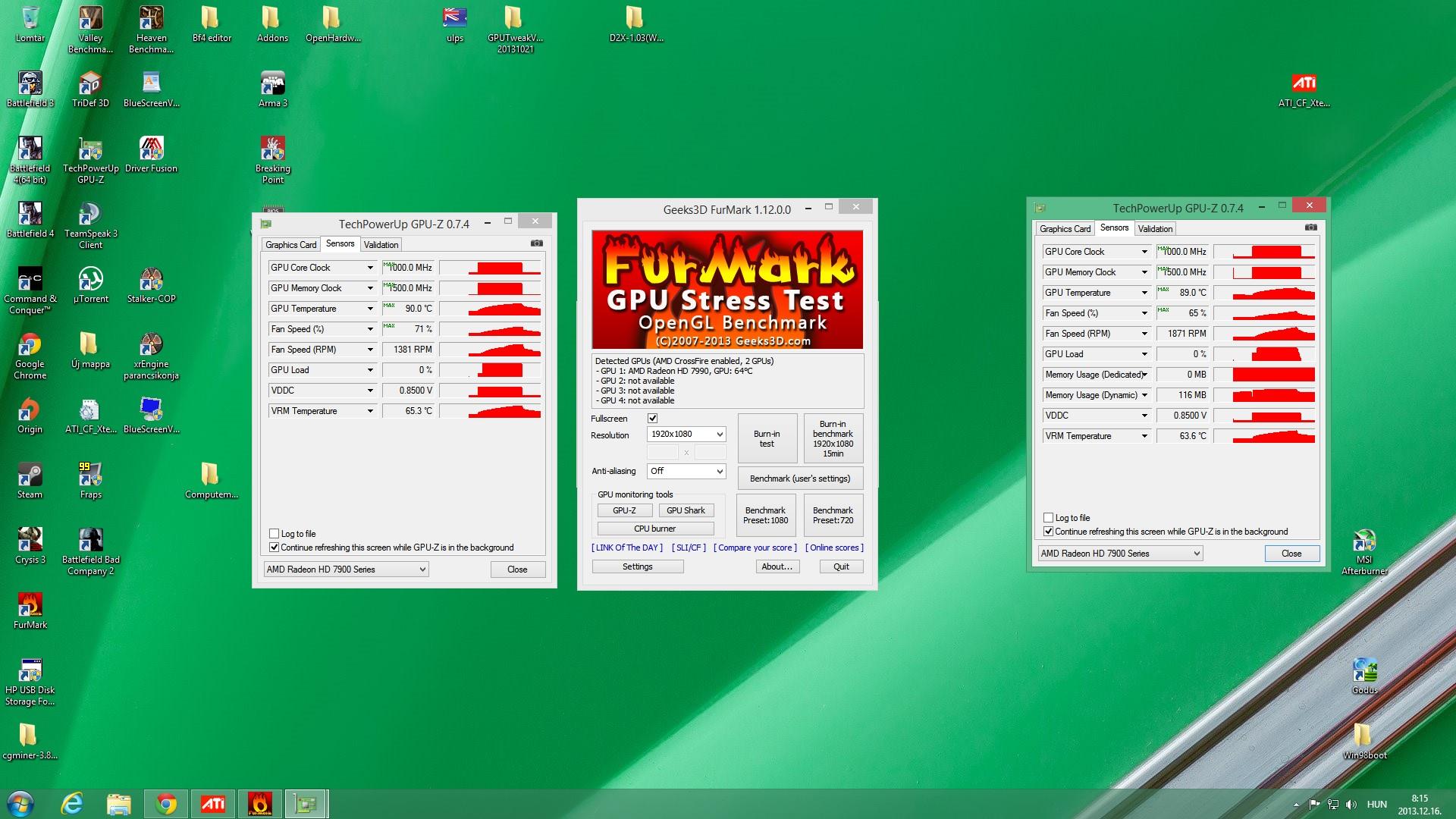Open the Windows Start button

(20, 804)
